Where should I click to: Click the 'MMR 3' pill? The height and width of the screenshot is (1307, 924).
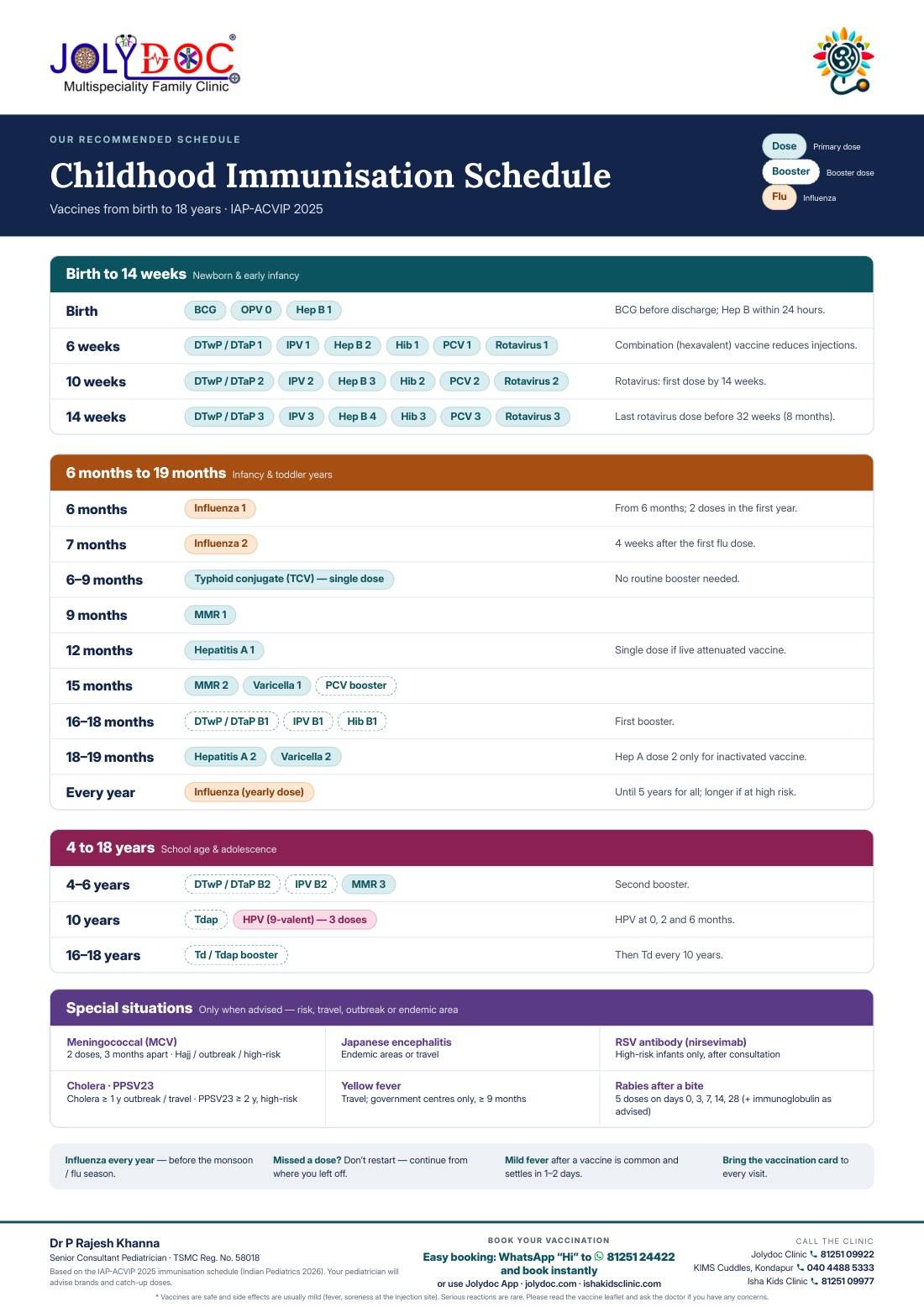[369, 884]
